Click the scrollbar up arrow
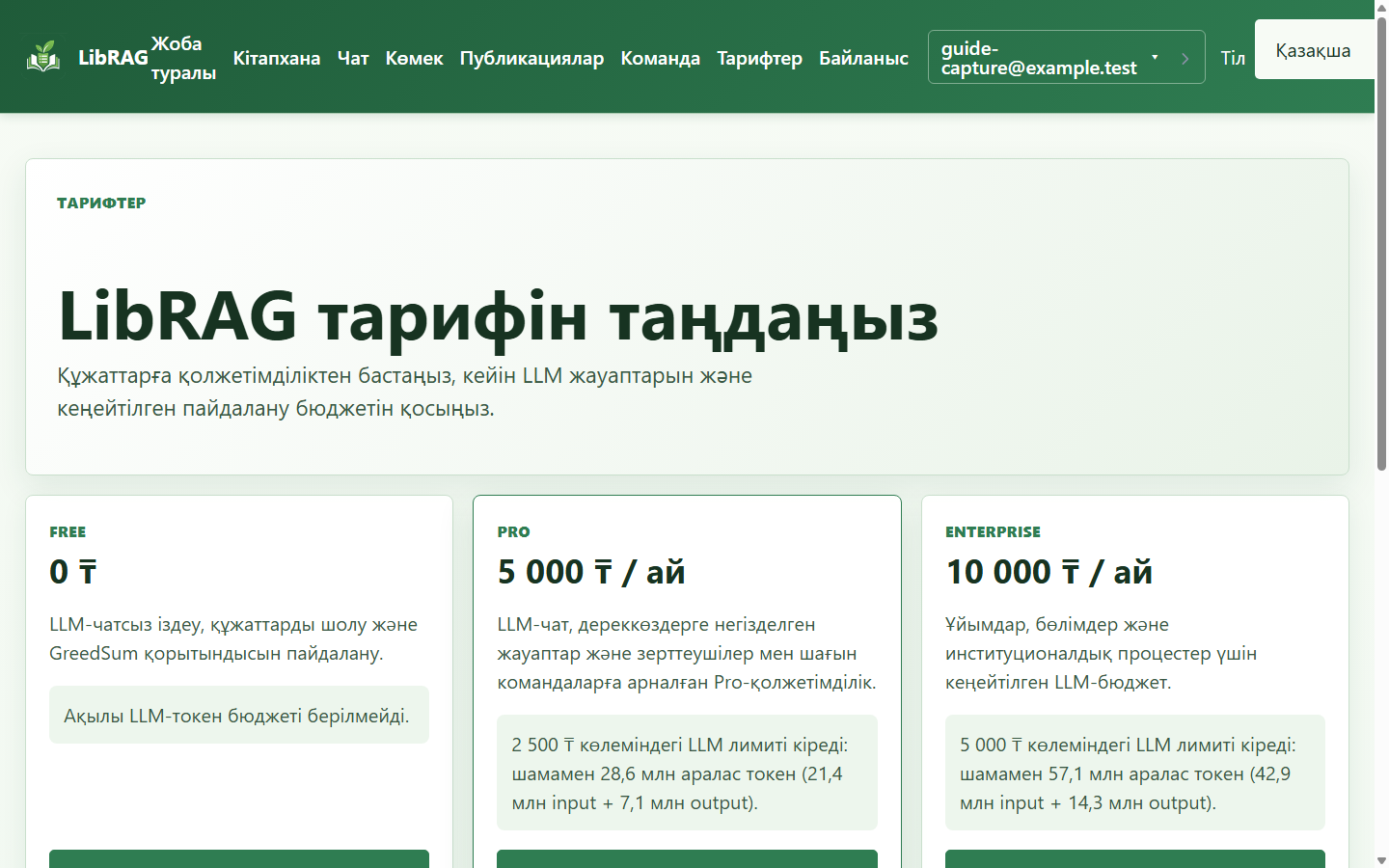 (x=1381, y=7)
